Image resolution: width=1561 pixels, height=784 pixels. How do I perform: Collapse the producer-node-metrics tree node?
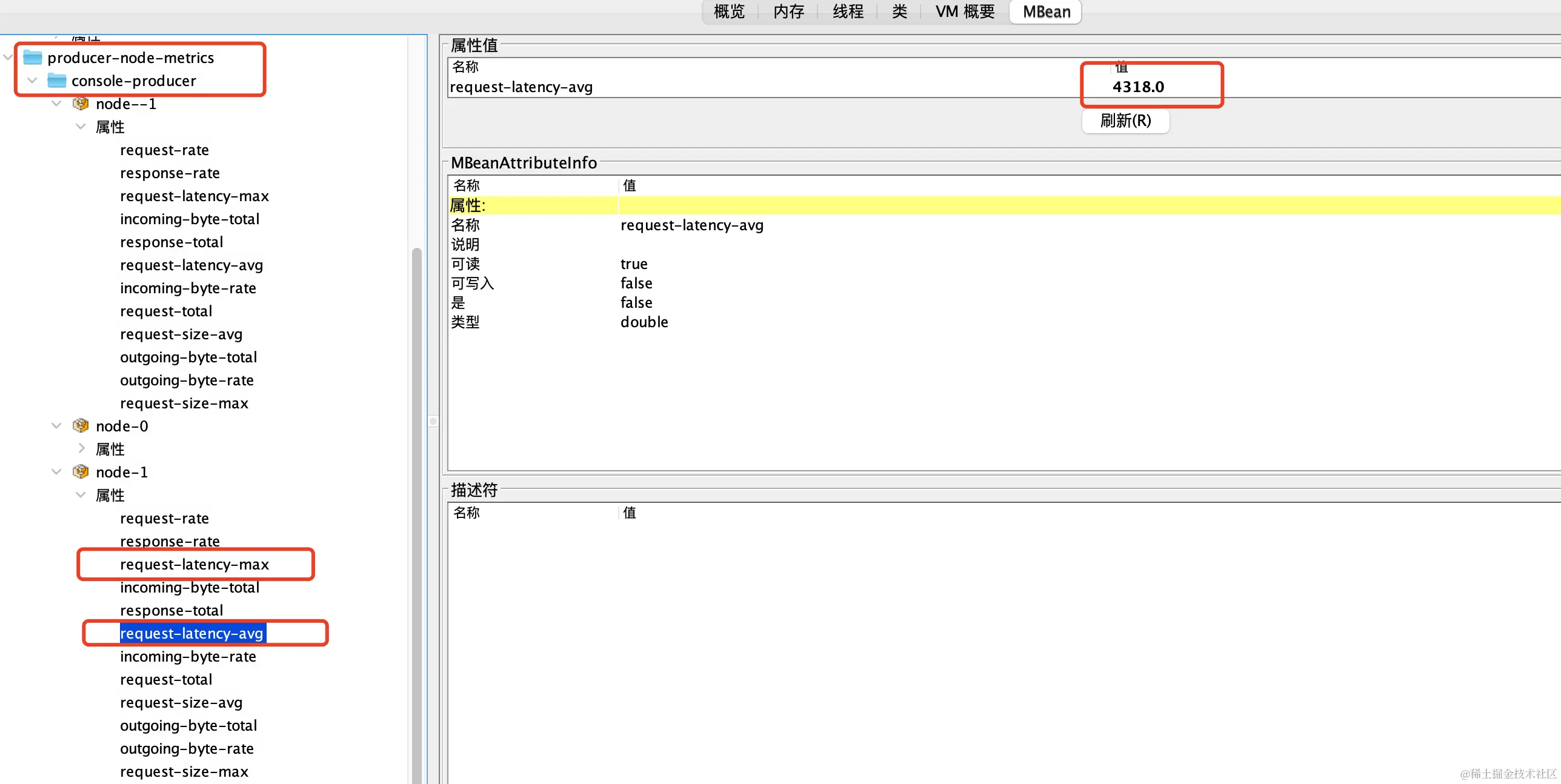pyautogui.click(x=8, y=58)
